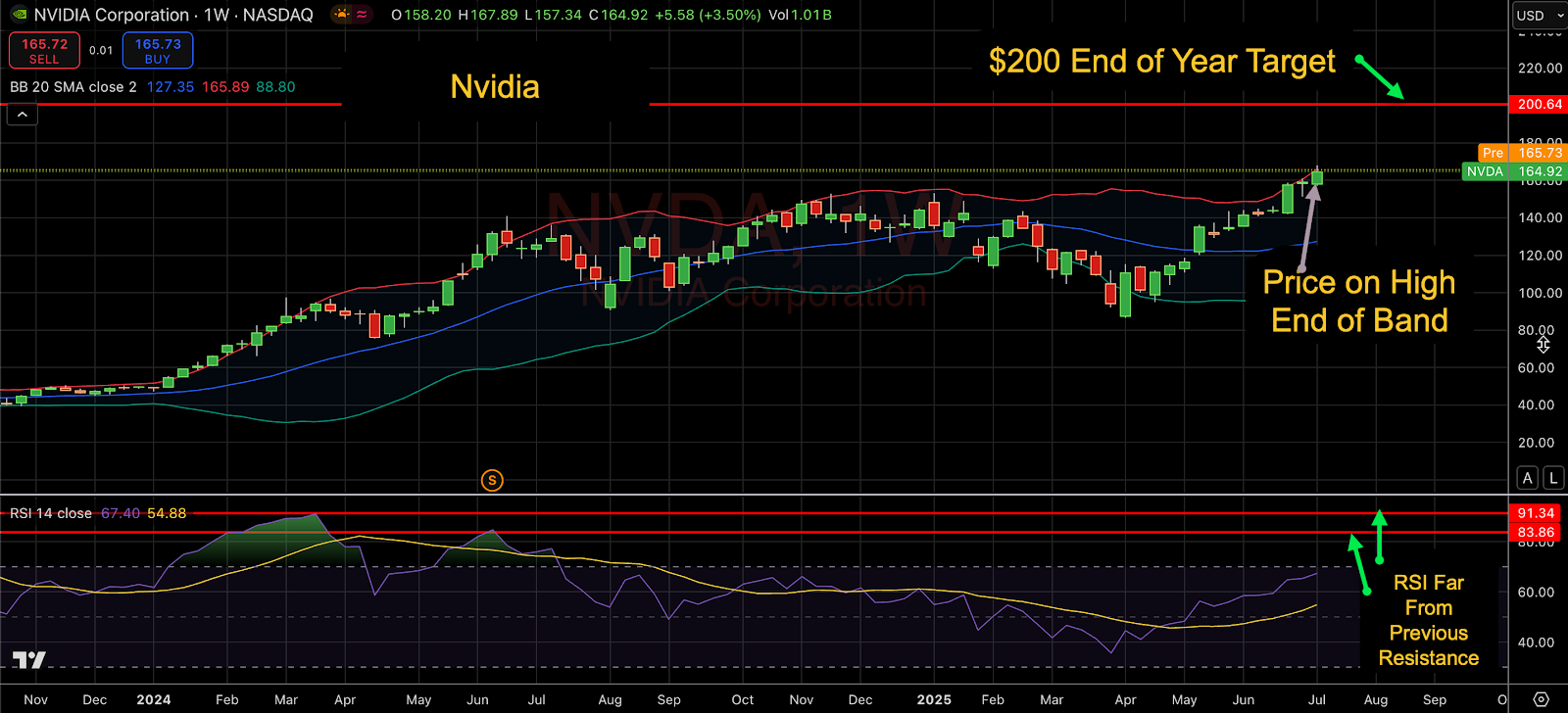1568x713 pixels.
Task: Click the close value 164.92 in the top legend
Action: click(x=624, y=15)
